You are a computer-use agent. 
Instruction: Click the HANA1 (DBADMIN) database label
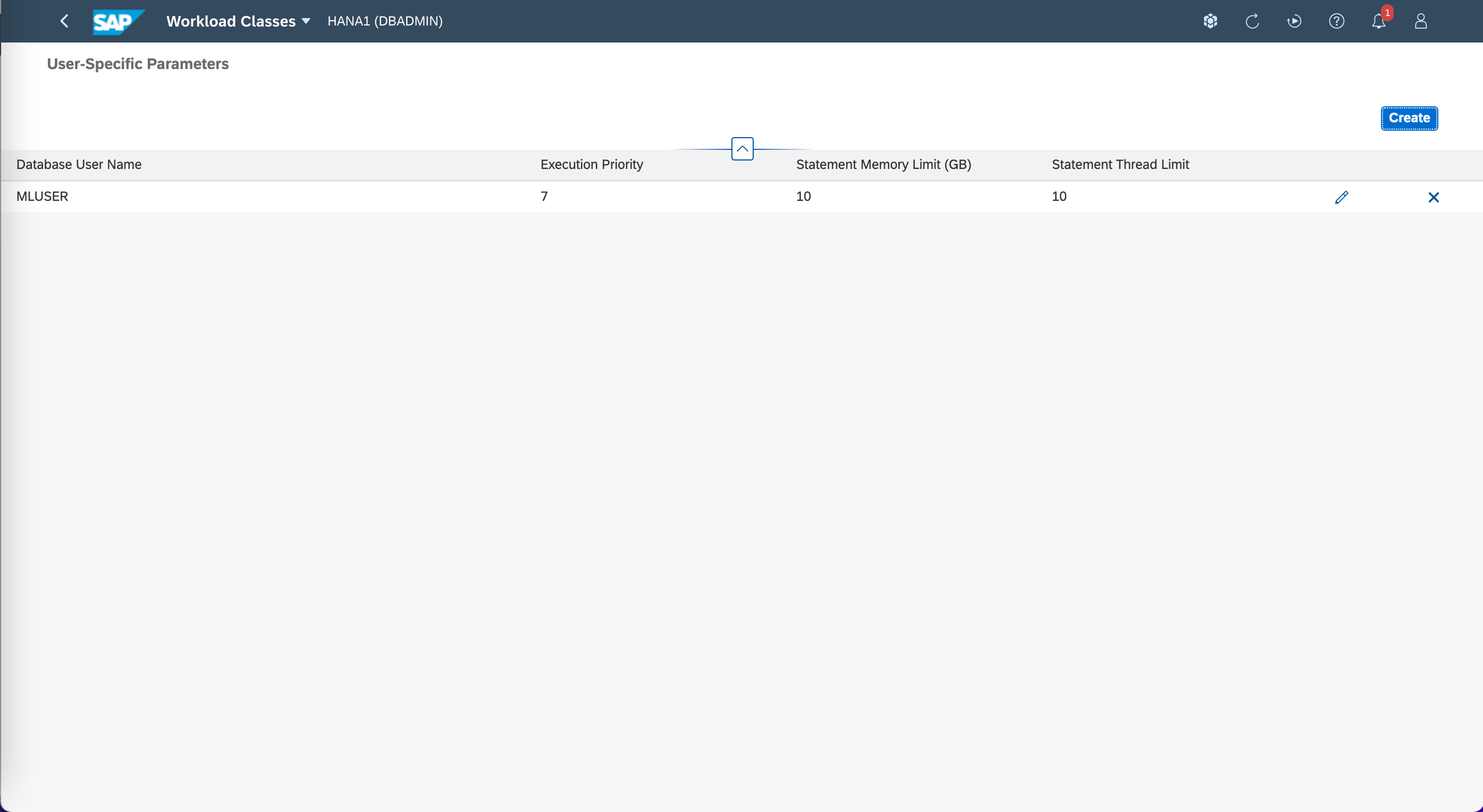tap(384, 21)
